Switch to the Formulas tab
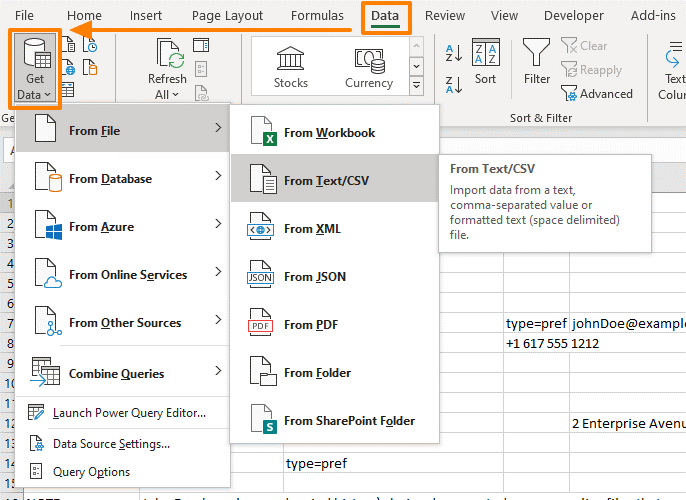 (x=317, y=16)
